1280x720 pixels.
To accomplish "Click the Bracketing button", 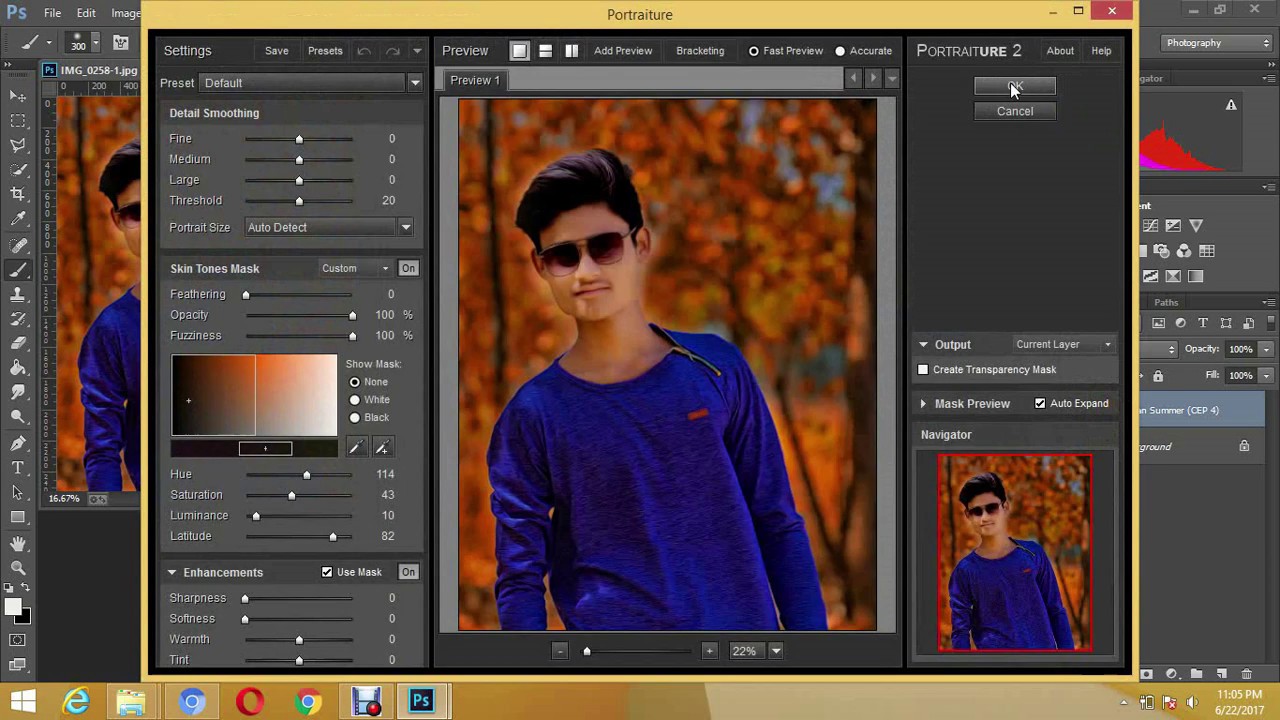I will (700, 51).
